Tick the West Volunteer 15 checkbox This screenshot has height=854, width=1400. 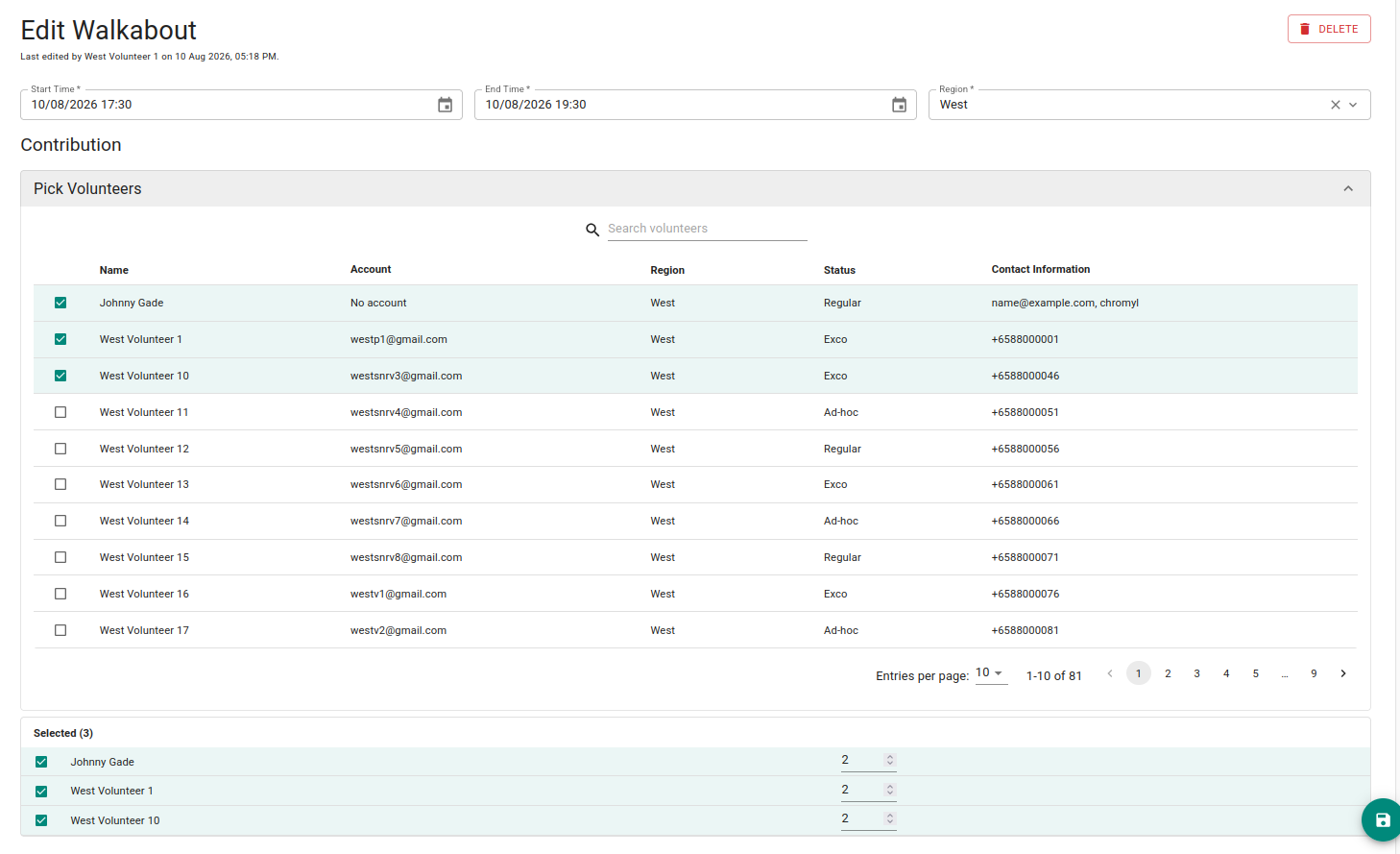coord(60,557)
